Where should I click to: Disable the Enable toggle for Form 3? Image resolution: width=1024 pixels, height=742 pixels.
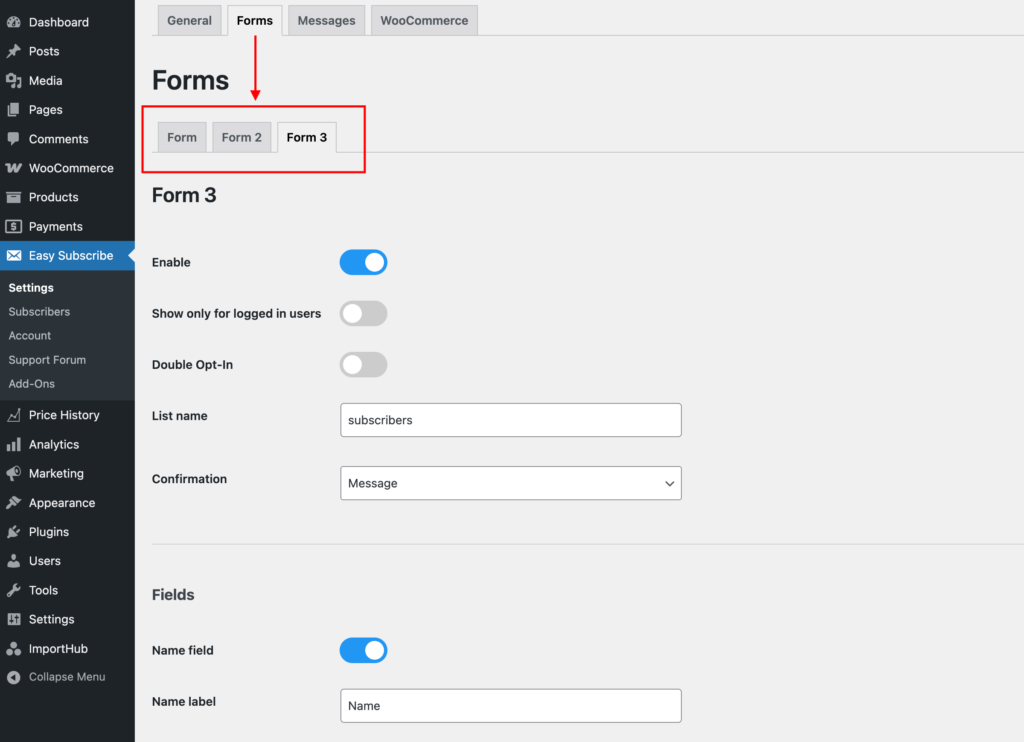363,262
